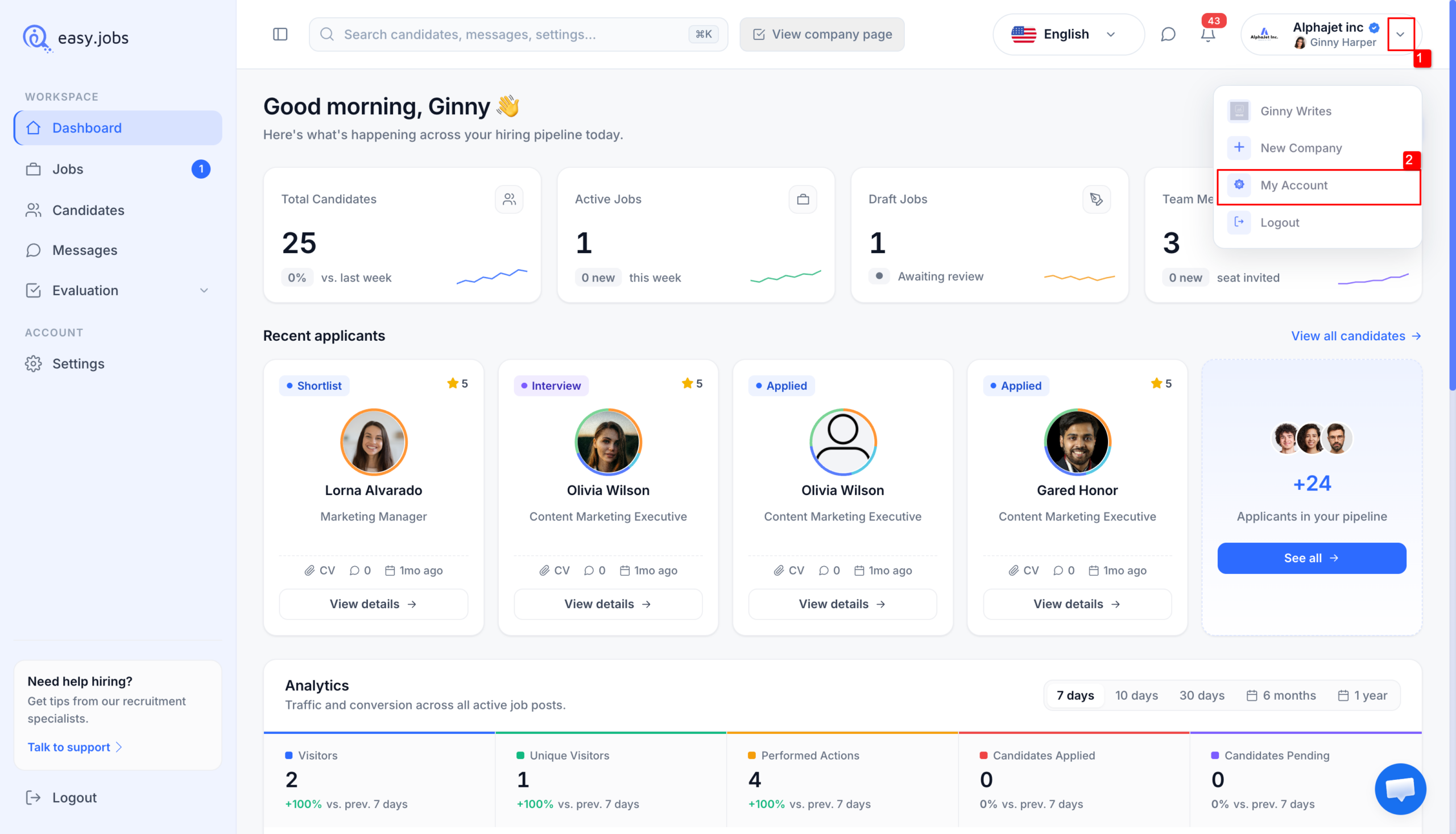Collapse the Alphajet inc account dropdown arrow
The width and height of the screenshot is (1456, 834).
point(1400,34)
